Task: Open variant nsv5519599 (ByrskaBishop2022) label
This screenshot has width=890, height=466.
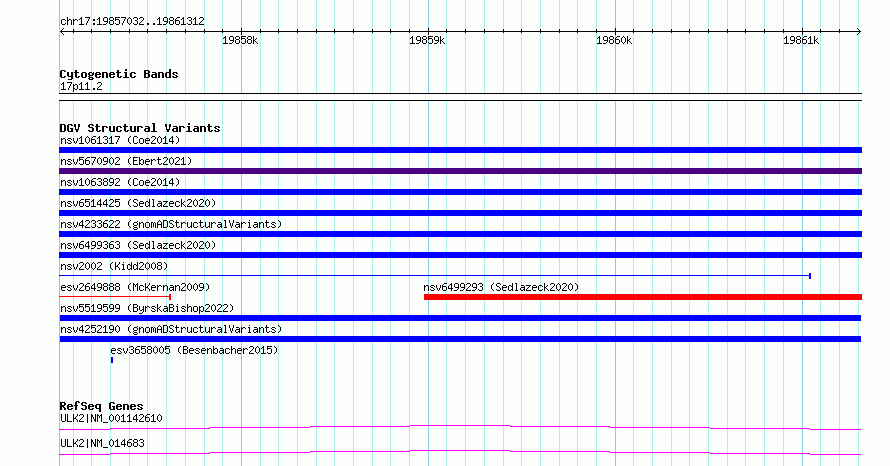Action: (147, 308)
